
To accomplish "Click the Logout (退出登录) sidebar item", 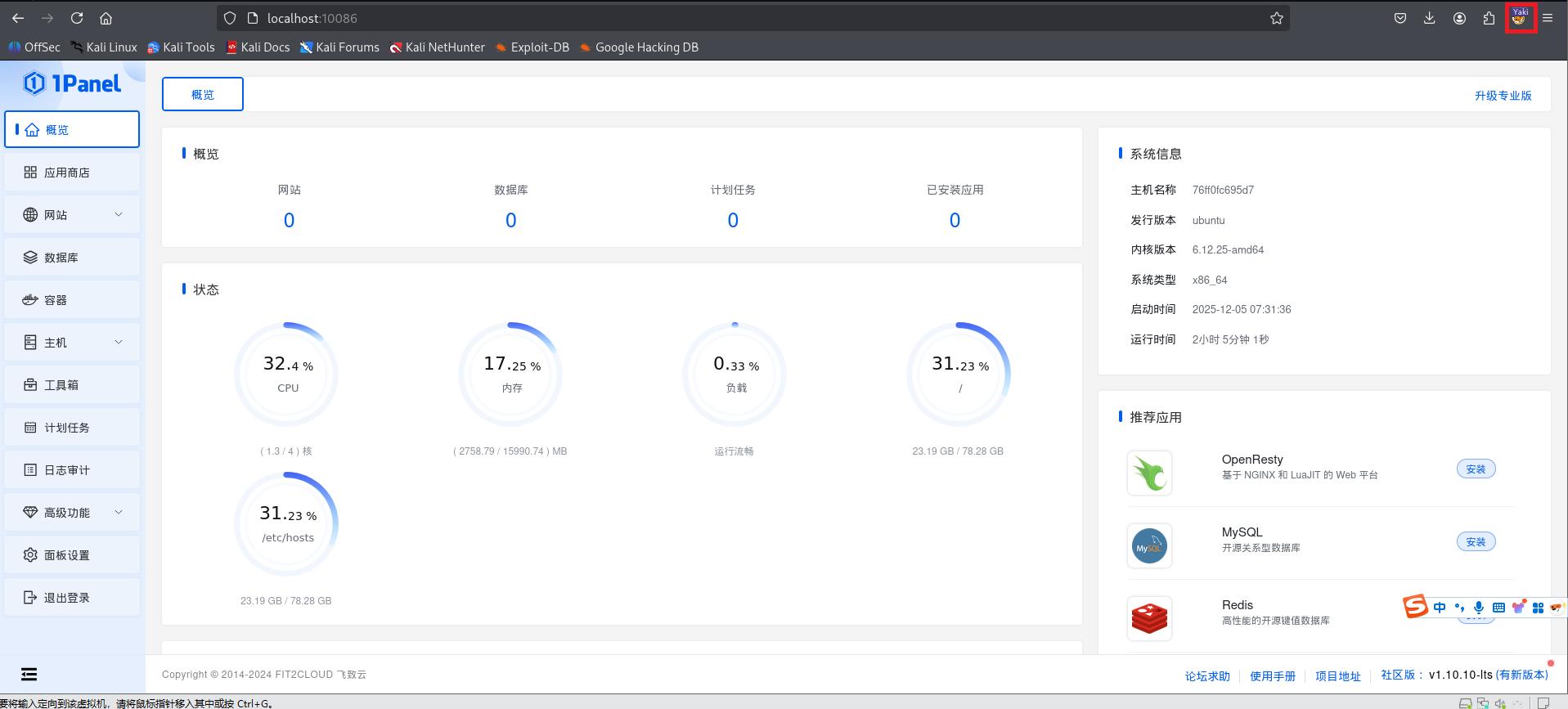I will (x=67, y=598).
